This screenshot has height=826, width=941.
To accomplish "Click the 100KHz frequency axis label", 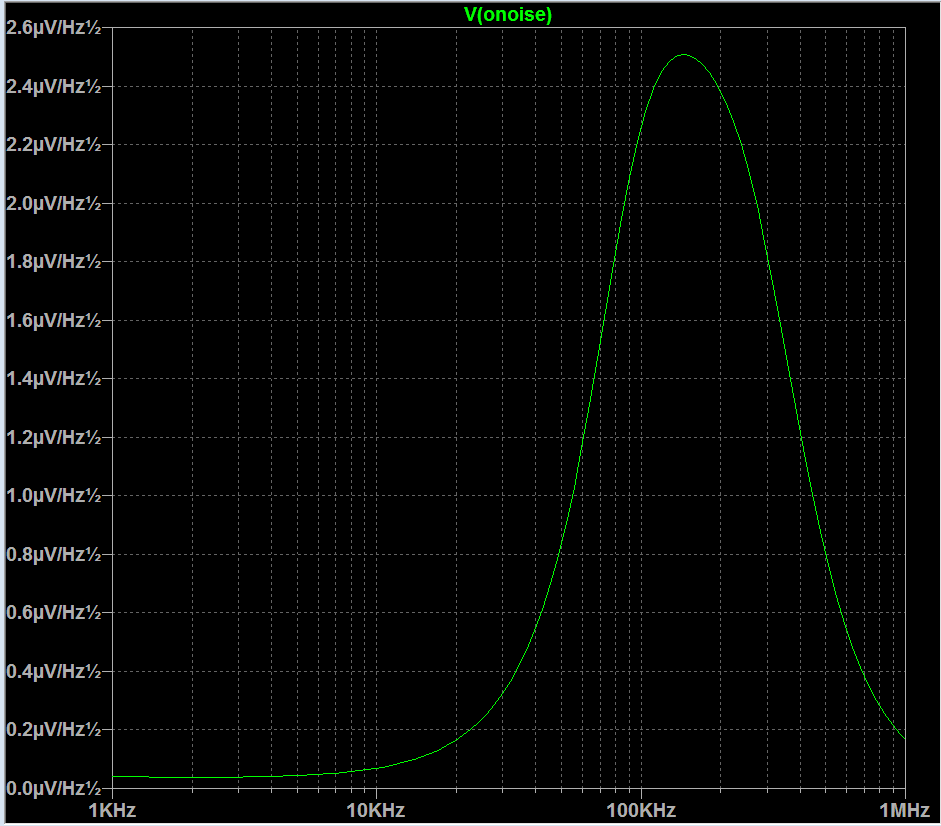I will 641,810.
